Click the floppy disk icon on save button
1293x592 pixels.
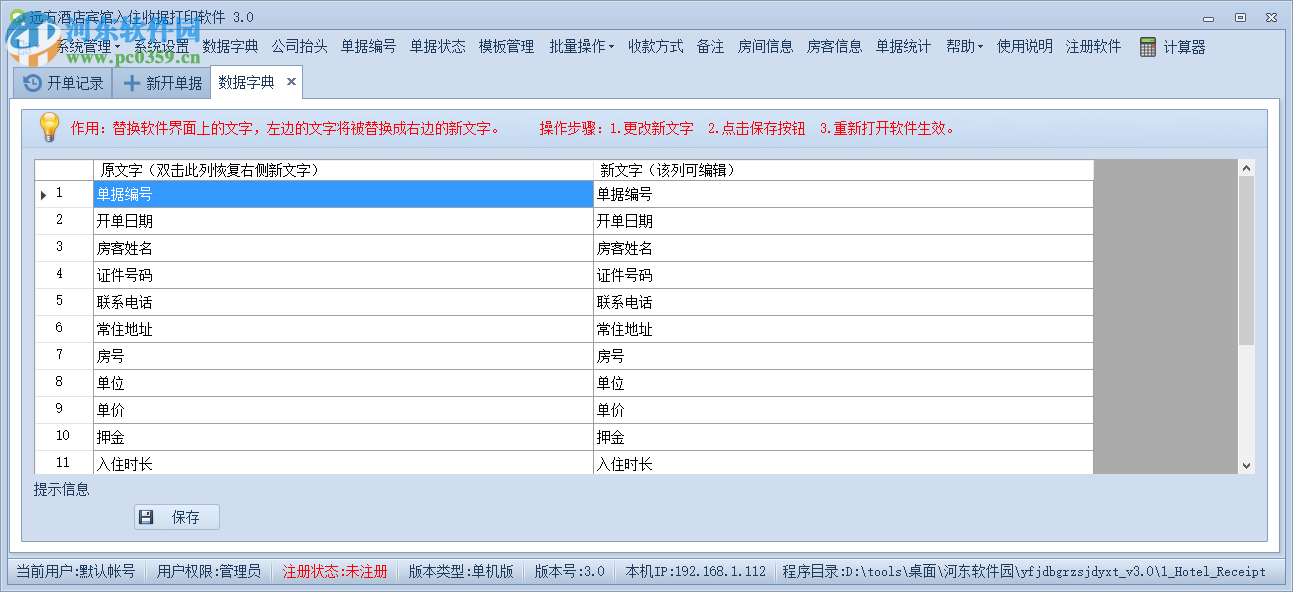tap(146, 517)
